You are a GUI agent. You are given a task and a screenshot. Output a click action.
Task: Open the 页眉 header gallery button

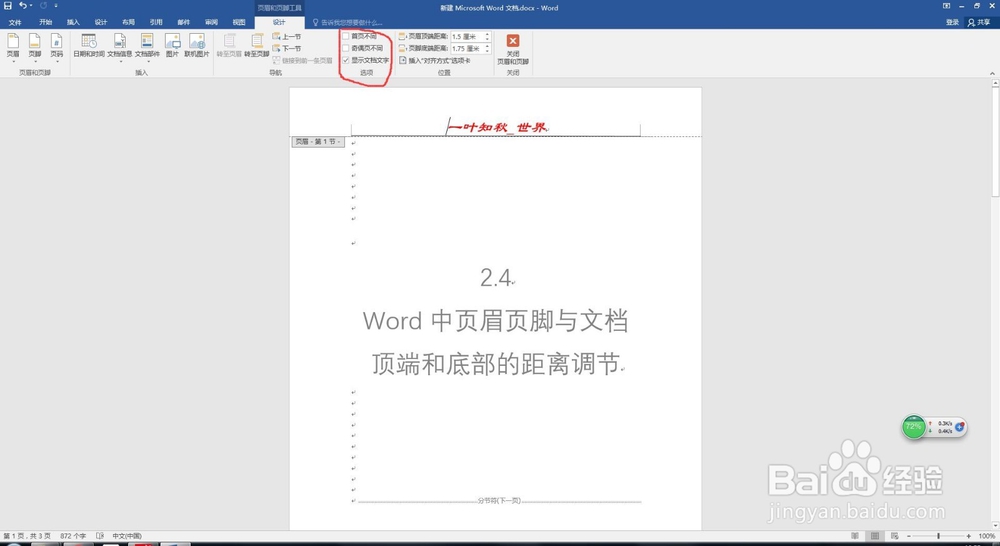[x=13, y=46]
